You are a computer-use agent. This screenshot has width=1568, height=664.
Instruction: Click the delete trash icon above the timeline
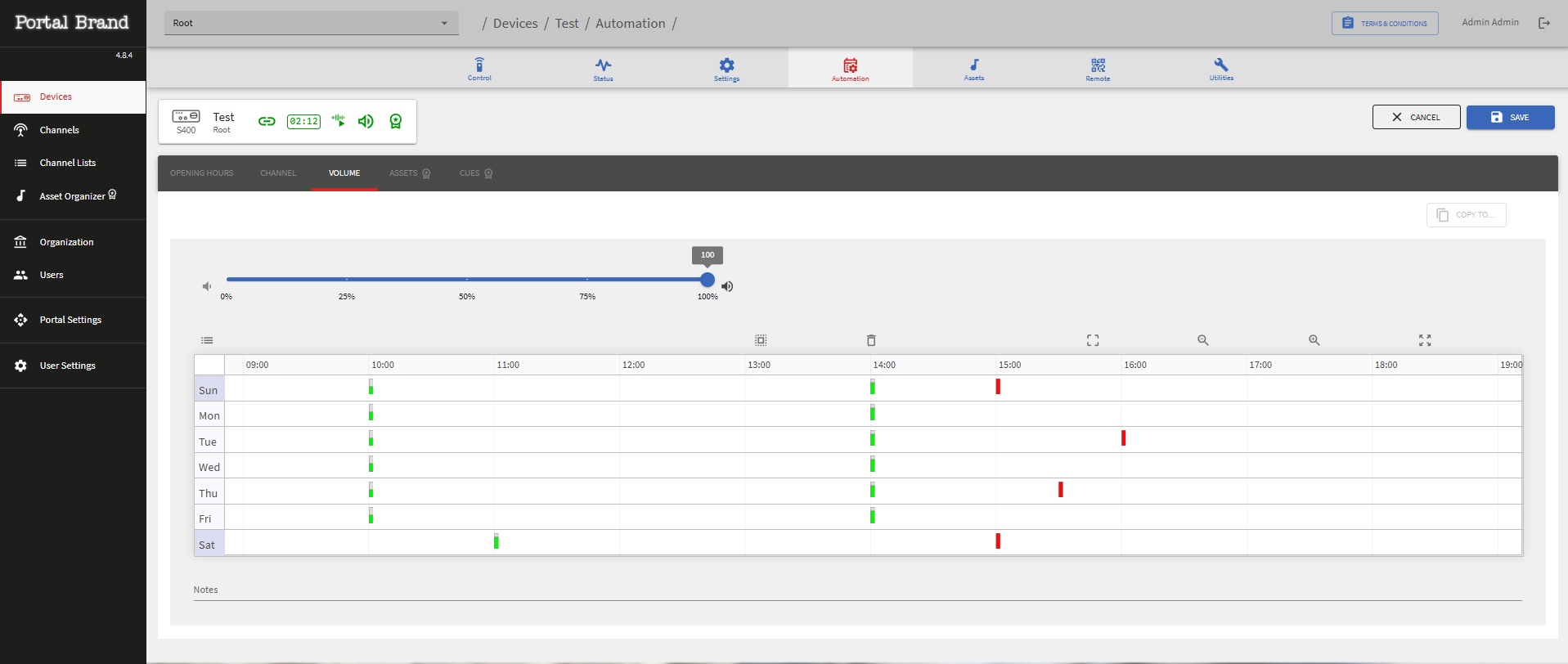871,340
